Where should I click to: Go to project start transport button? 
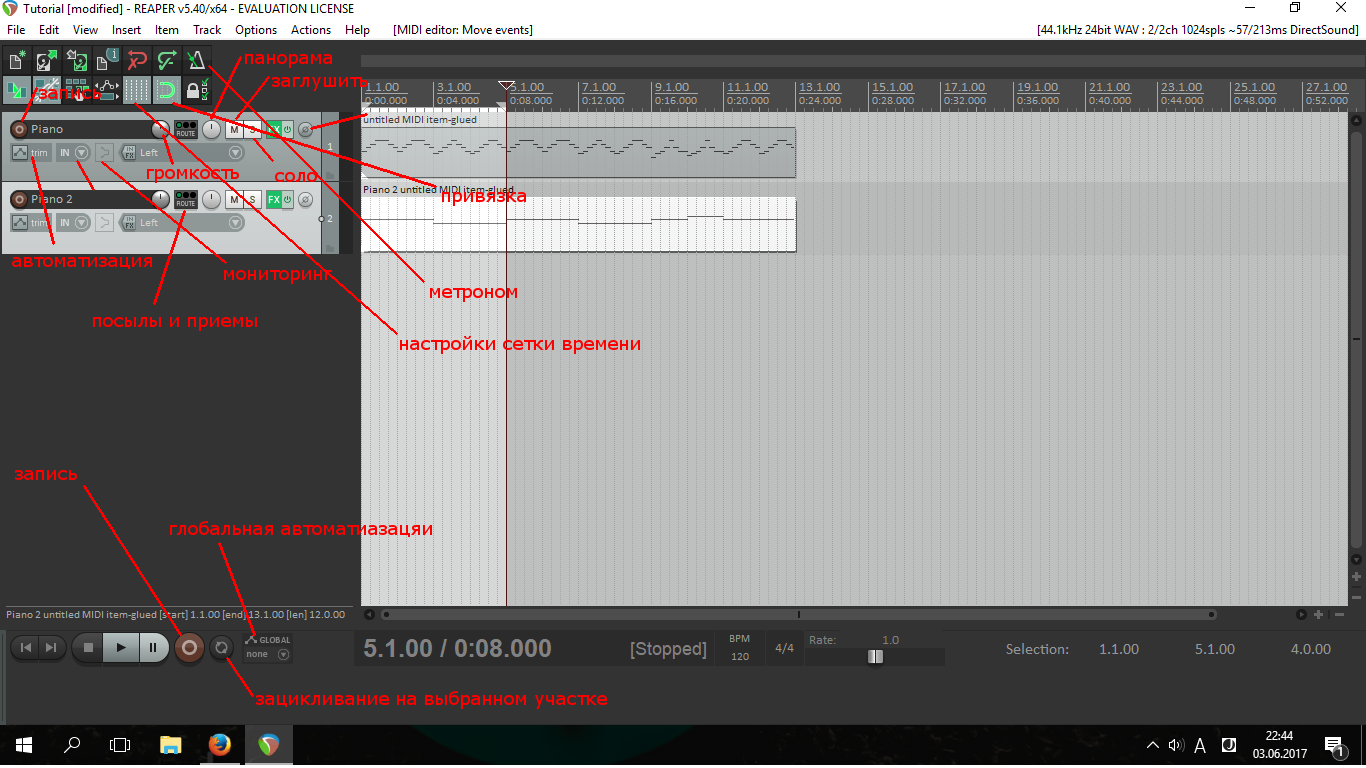26,648
